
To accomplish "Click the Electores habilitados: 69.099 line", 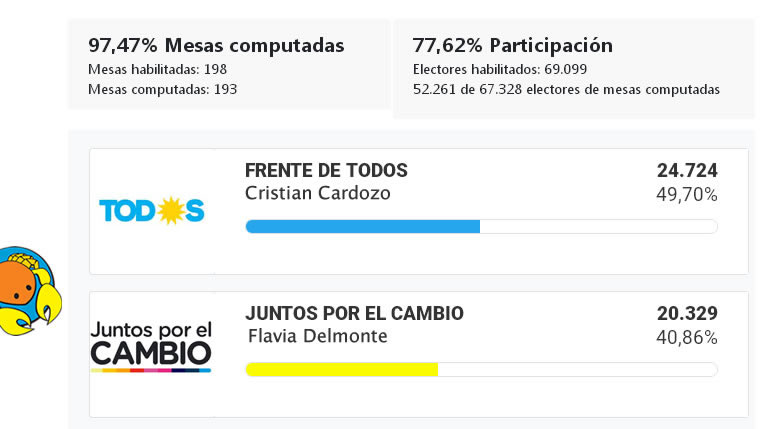I will pyautogui.click(x=499, y=69).
